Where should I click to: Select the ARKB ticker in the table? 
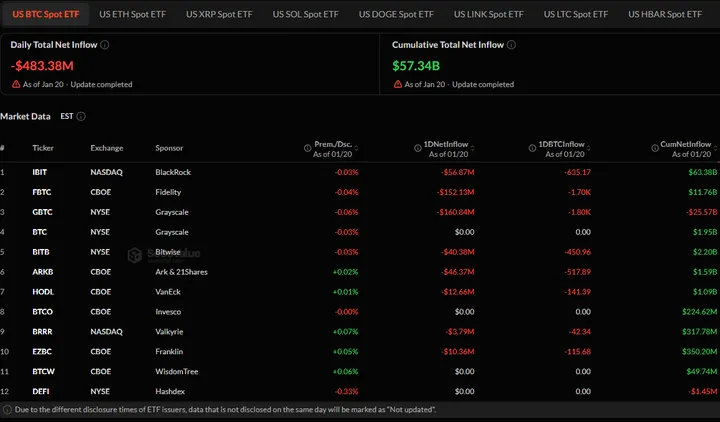[41, 271]
